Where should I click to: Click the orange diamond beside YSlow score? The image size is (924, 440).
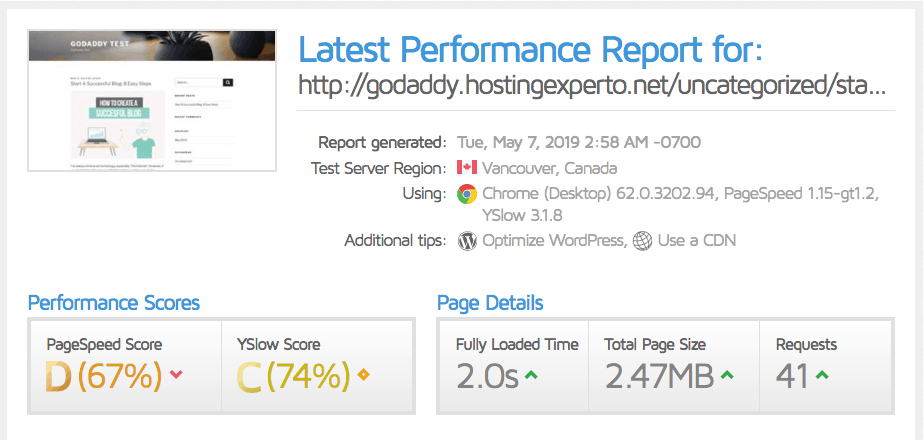tap(364, 374)
